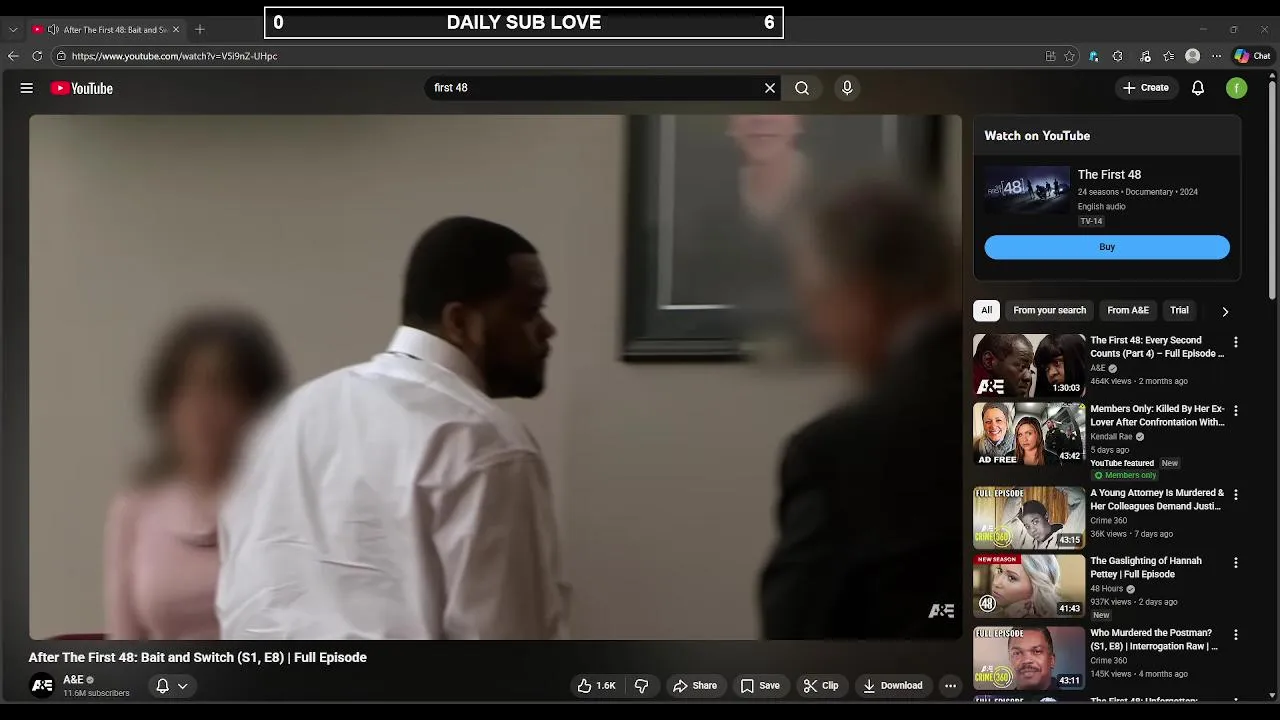Open browser favorites list icon

[x=1168, y=56]
